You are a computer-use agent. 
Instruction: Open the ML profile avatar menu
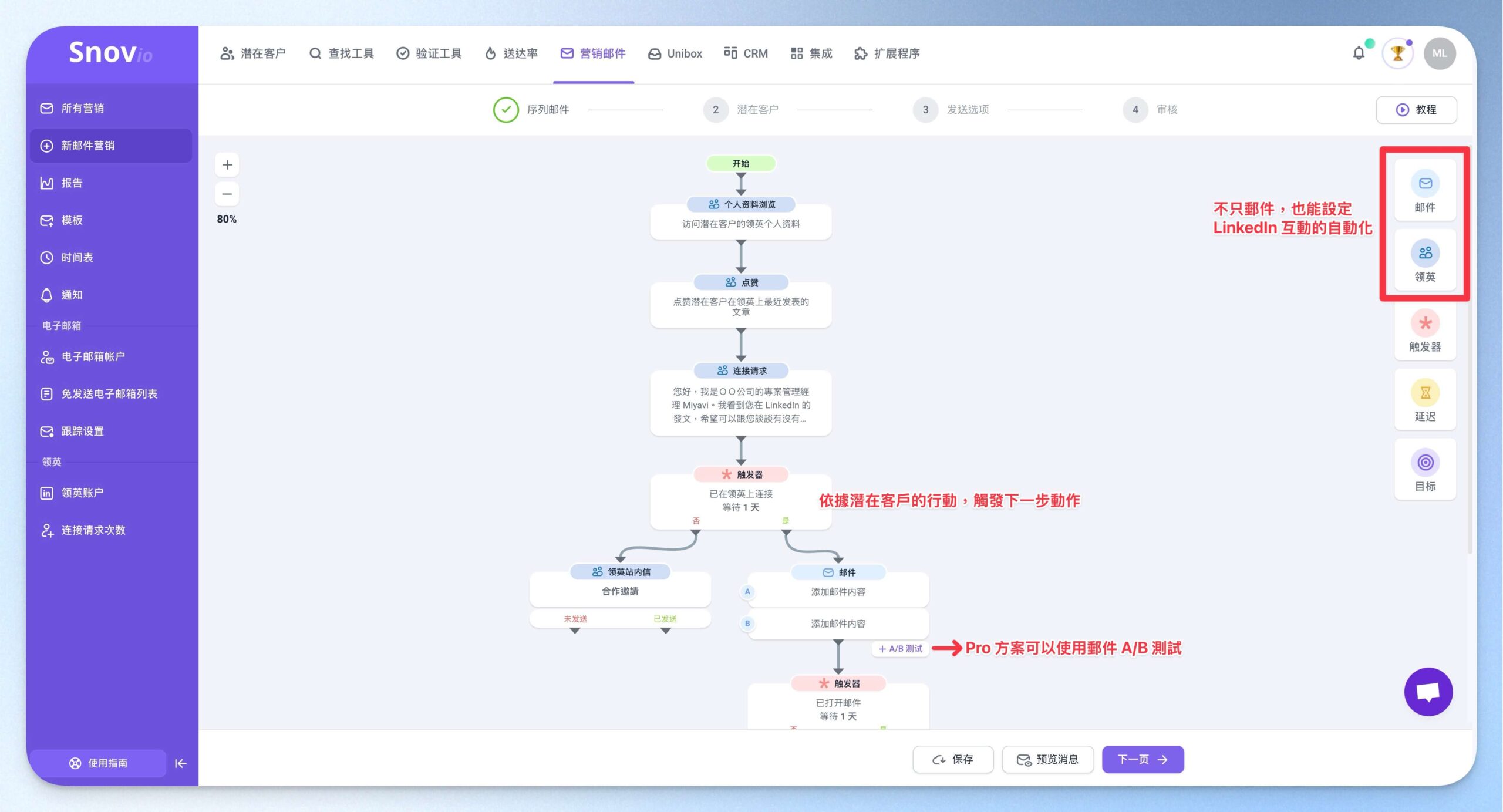[x=1439, y=53]
